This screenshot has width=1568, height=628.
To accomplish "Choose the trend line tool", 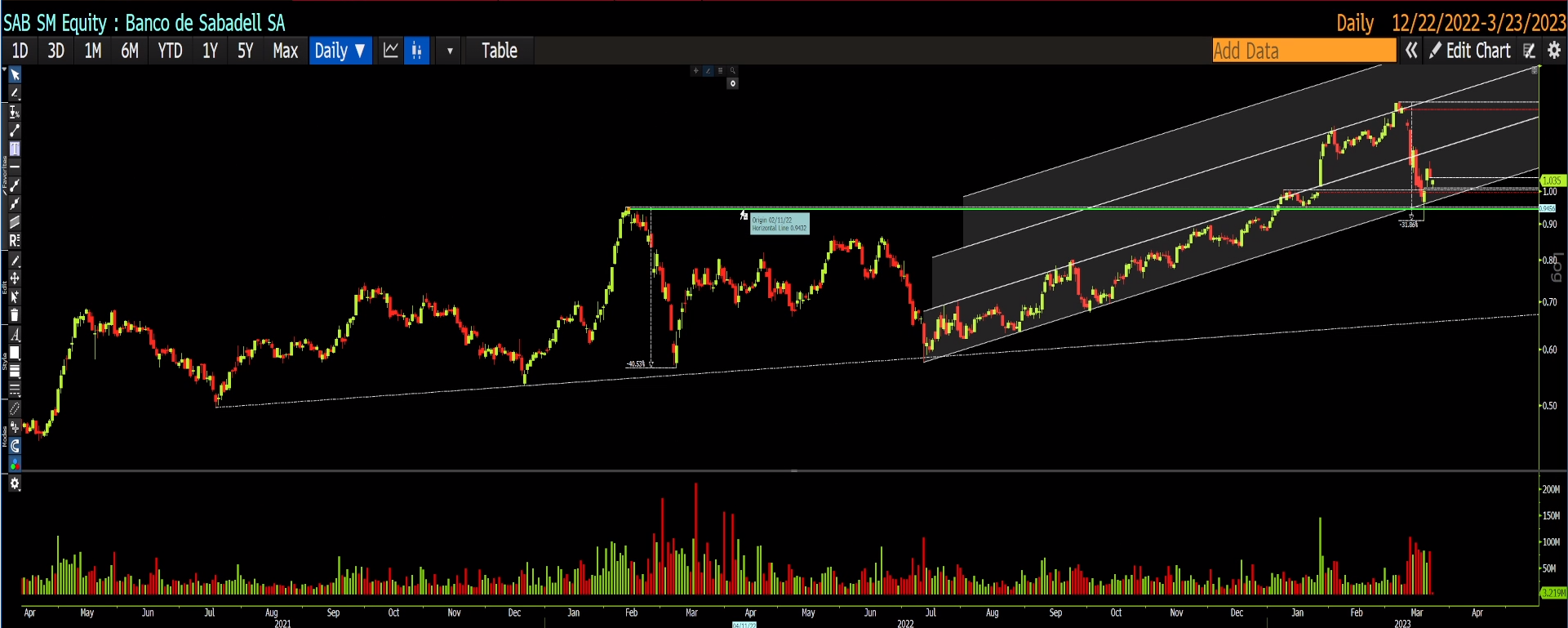I will [15, 131].
